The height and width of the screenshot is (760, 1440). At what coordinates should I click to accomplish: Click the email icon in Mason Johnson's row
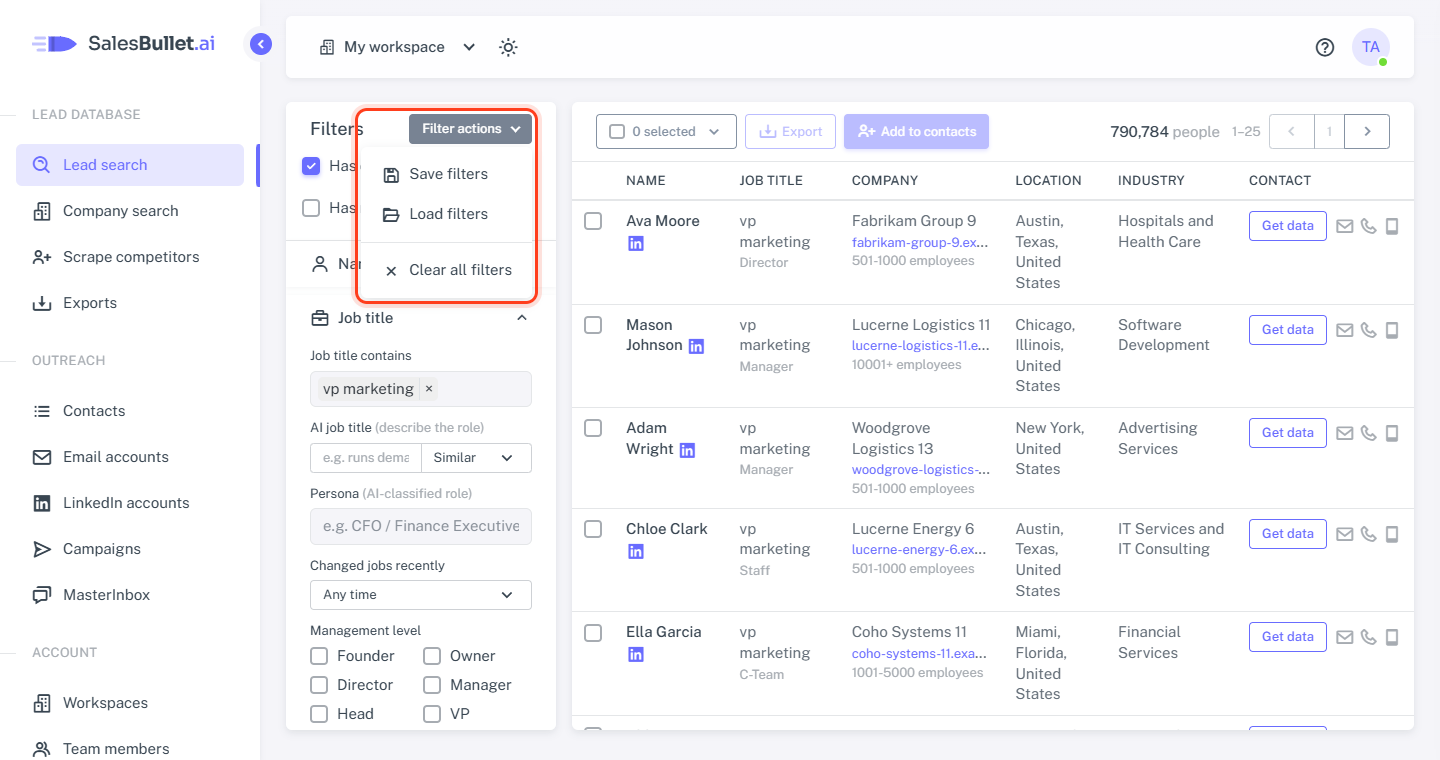[x=1345, y=330]
